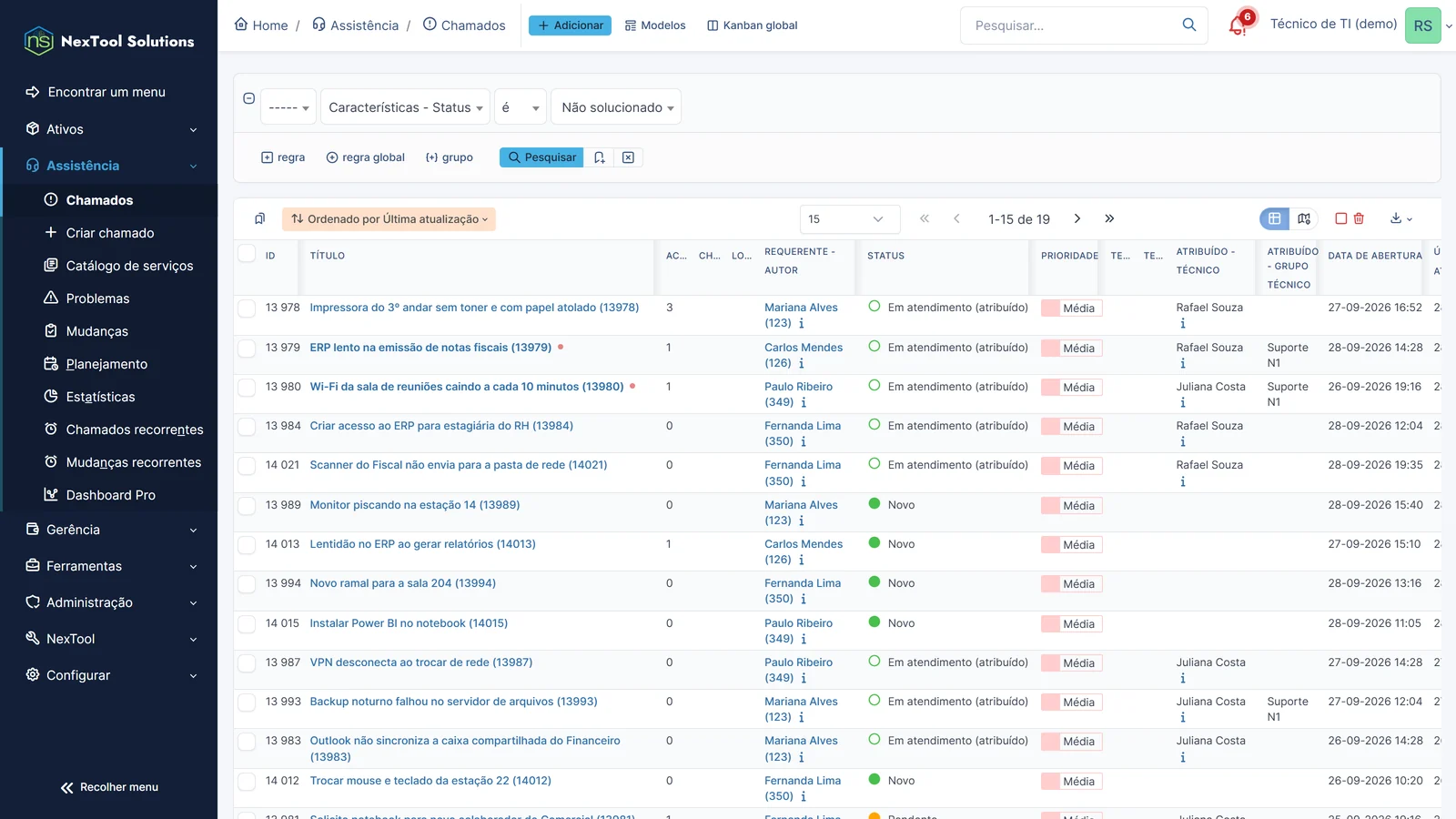
Task: Change rows per page dropdown showing 15
Action: point(850,218)
